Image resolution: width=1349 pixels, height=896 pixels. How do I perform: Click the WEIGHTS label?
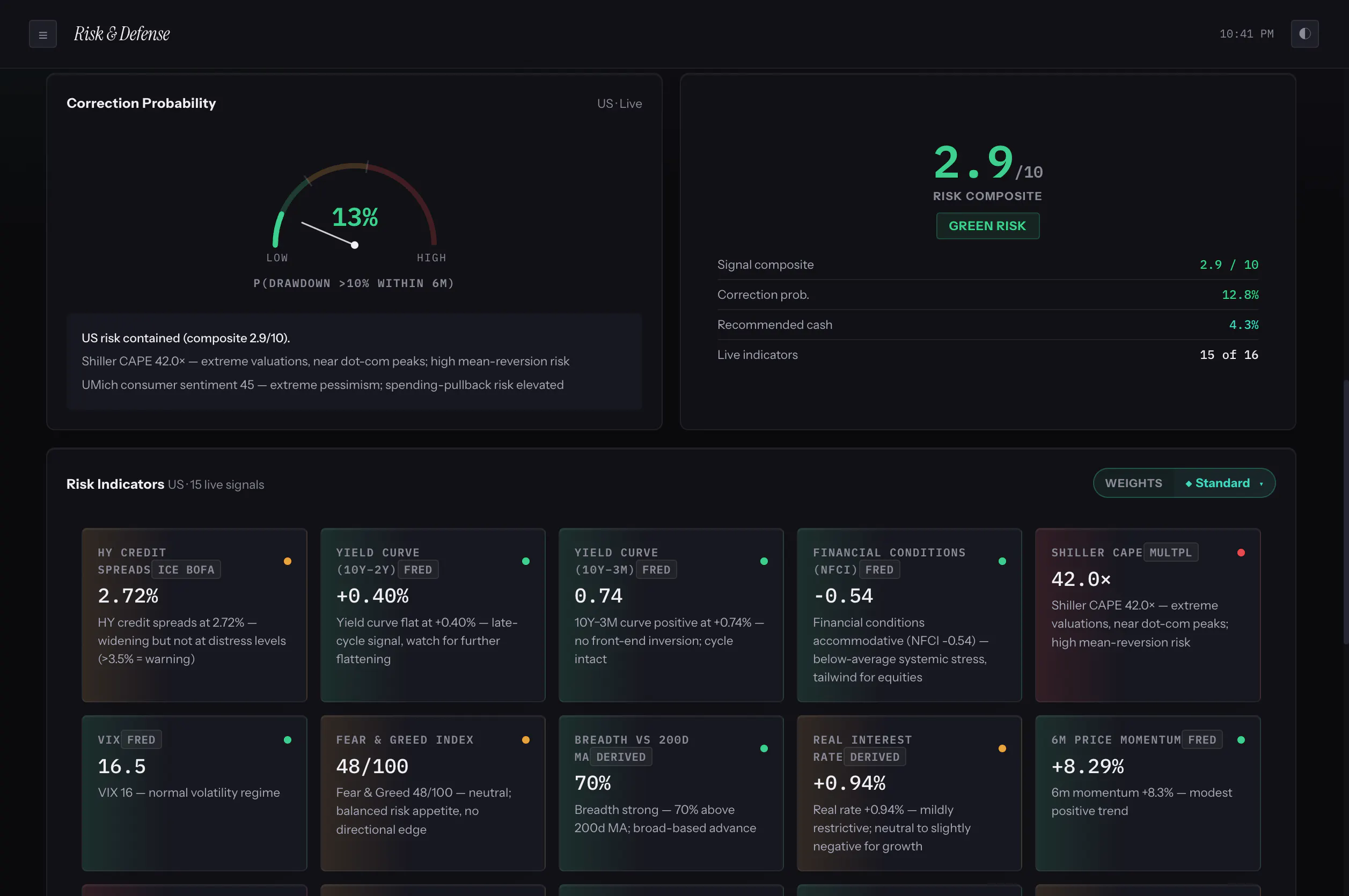tap(1134, 483)
